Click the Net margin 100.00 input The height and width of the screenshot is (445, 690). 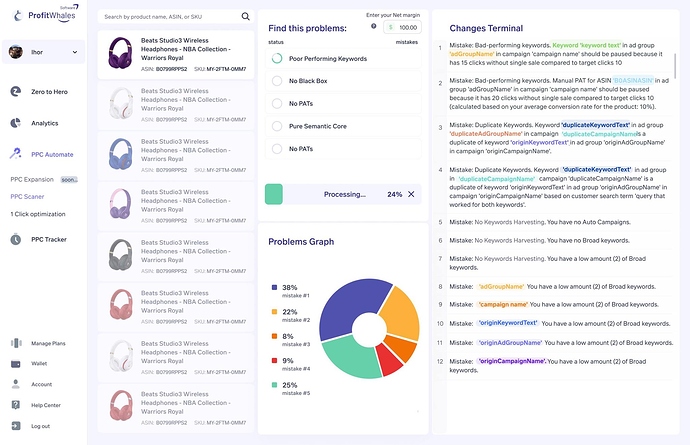tap(403, 27)
